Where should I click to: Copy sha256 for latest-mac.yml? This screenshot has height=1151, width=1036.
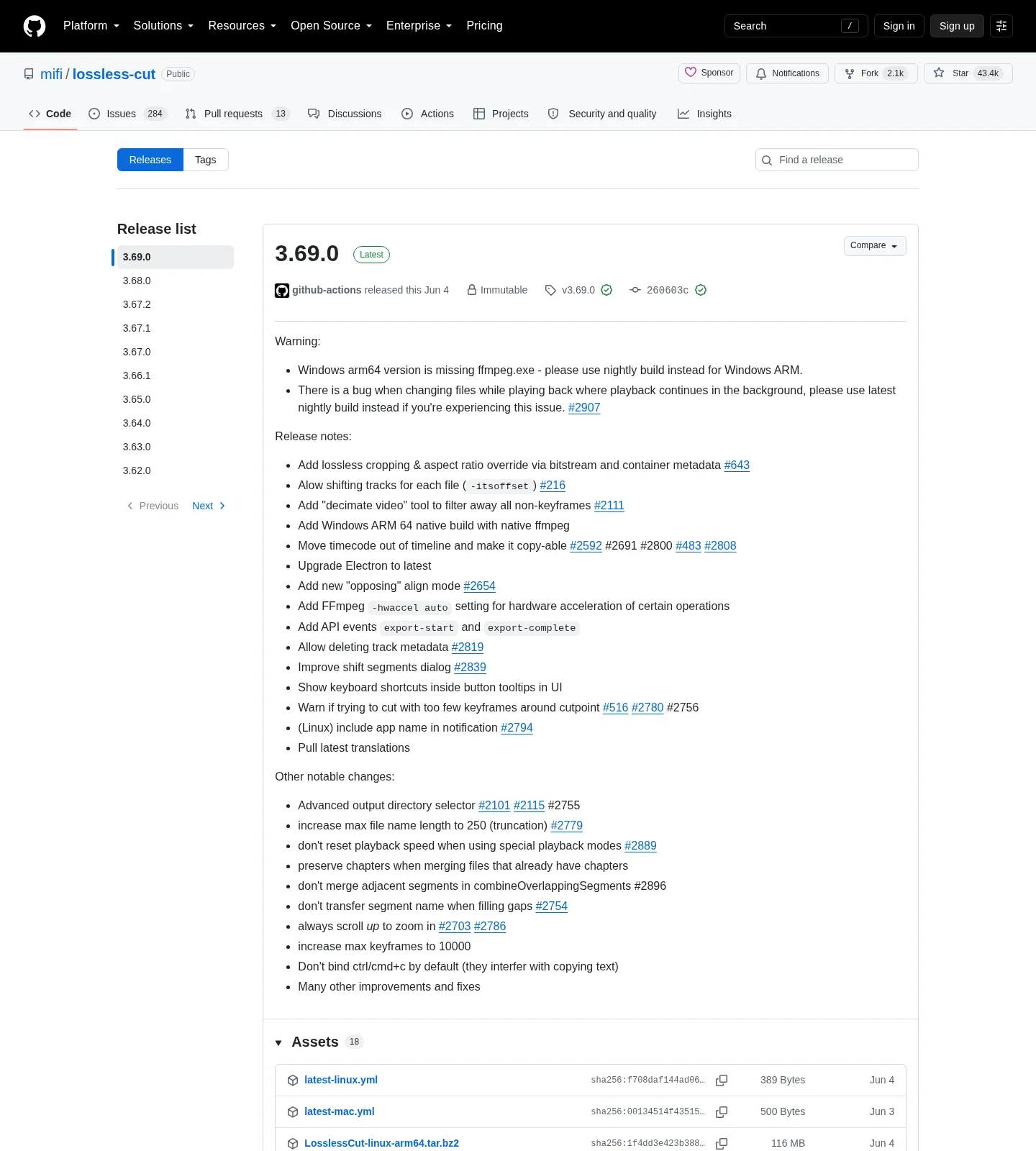tap(722, 1112)
